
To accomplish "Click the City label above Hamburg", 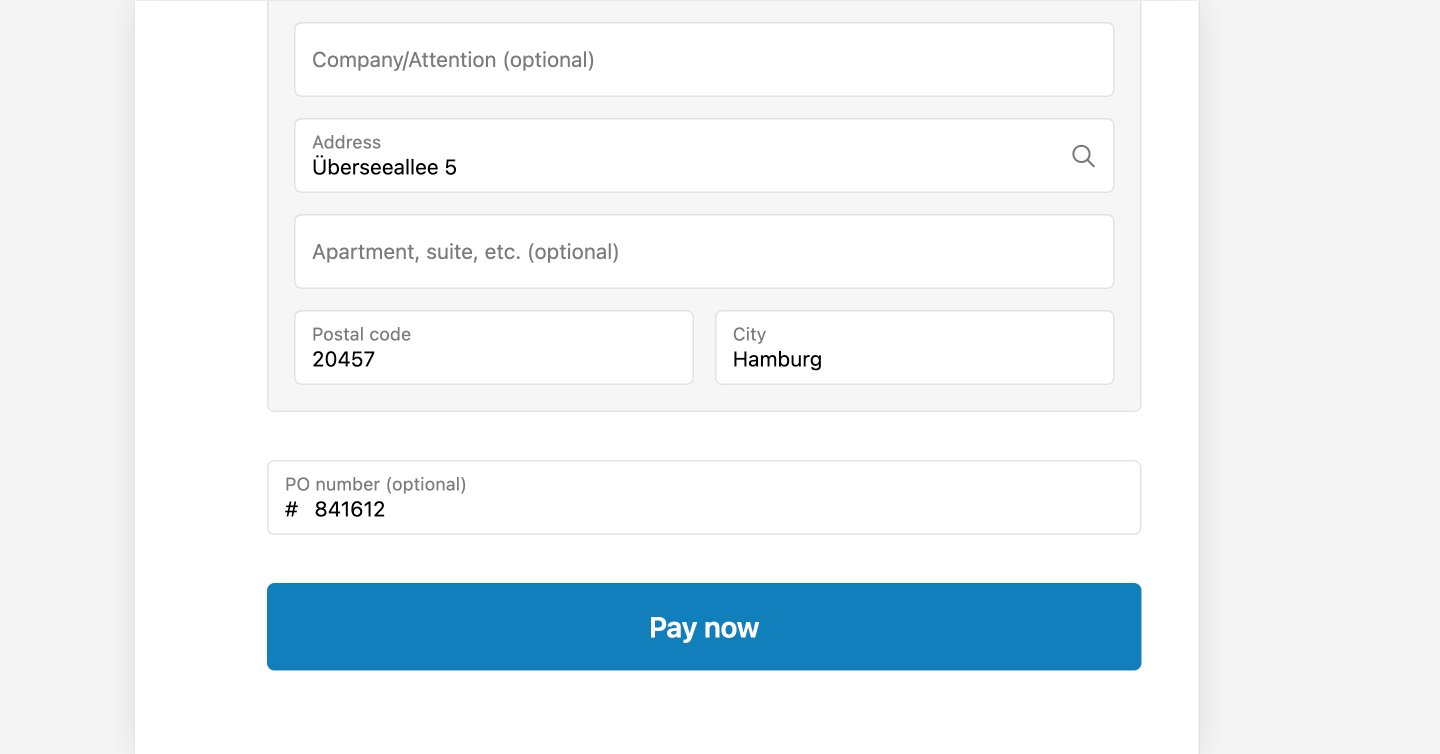I will [x=749, y=334].
